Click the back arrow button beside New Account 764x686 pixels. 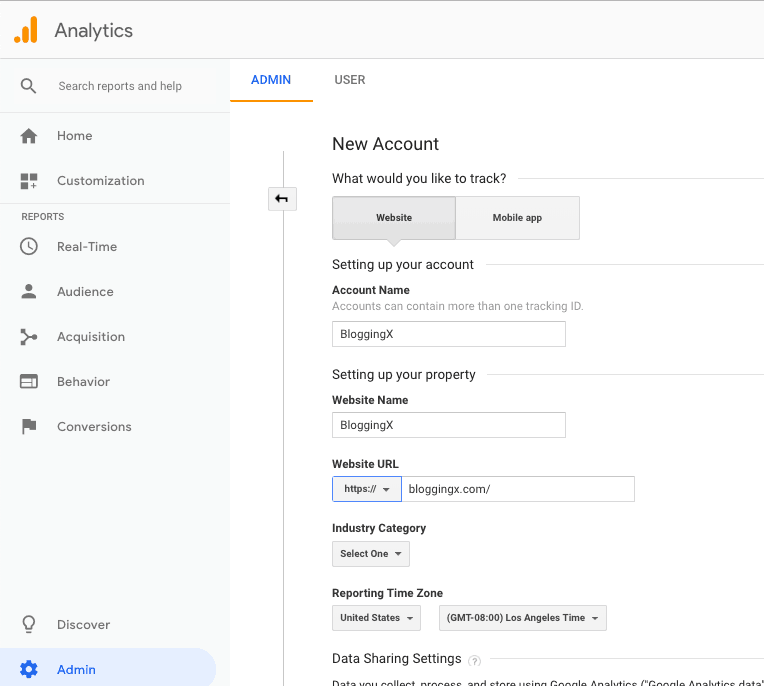282,199
